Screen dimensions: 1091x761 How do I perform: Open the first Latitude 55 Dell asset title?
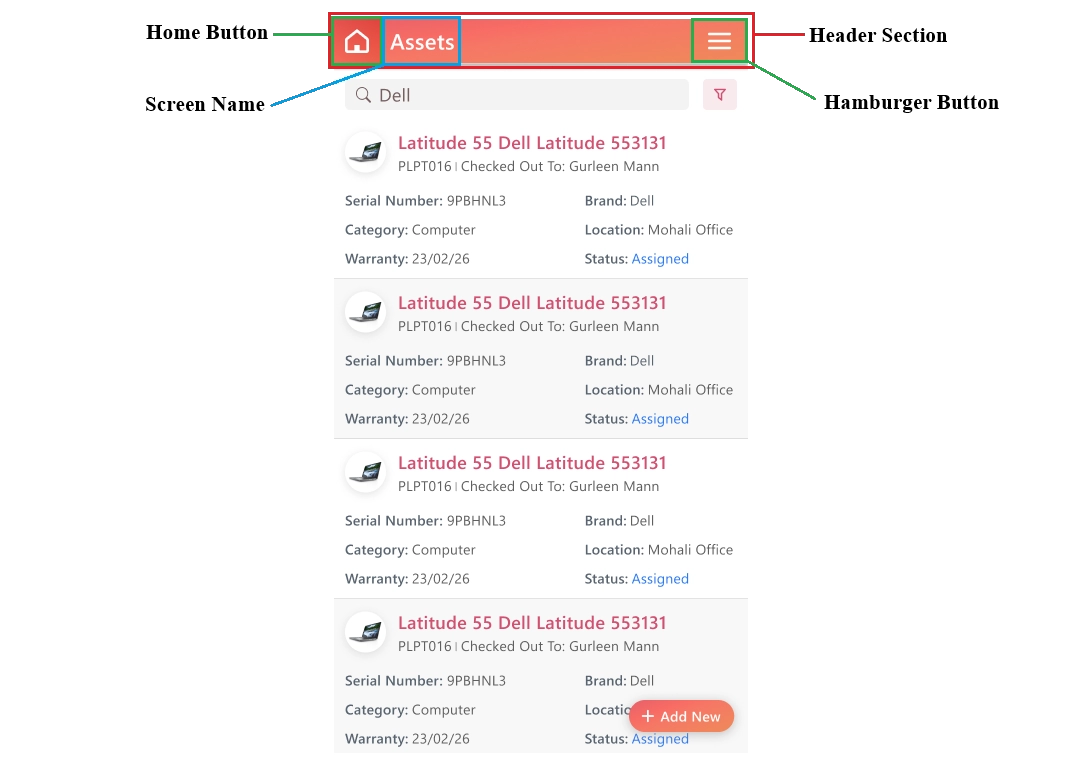click(x=532, y=143)
